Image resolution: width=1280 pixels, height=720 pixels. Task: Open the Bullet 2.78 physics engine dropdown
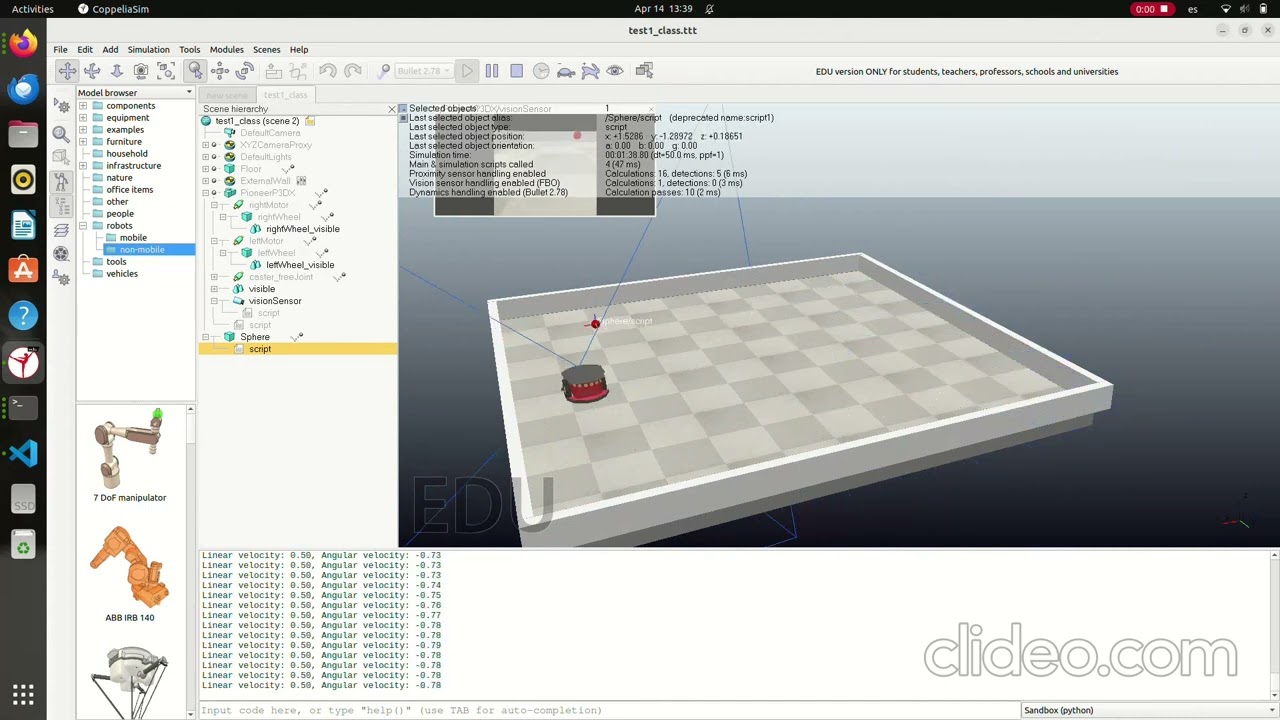click(424, 71)
